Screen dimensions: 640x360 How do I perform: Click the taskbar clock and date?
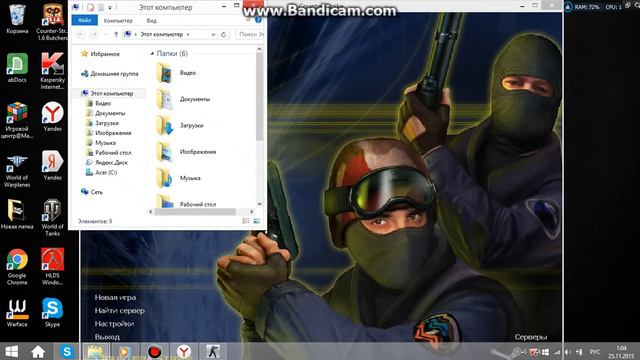point(621,352)
